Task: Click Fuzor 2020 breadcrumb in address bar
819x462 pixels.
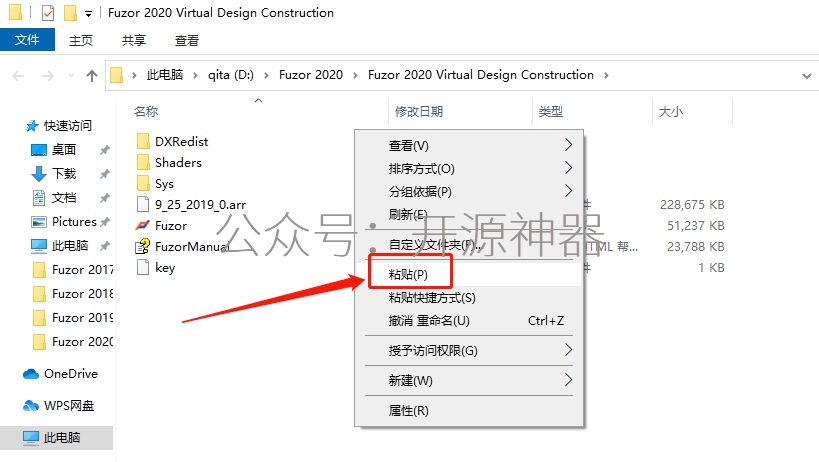Action: coord(311,75)
